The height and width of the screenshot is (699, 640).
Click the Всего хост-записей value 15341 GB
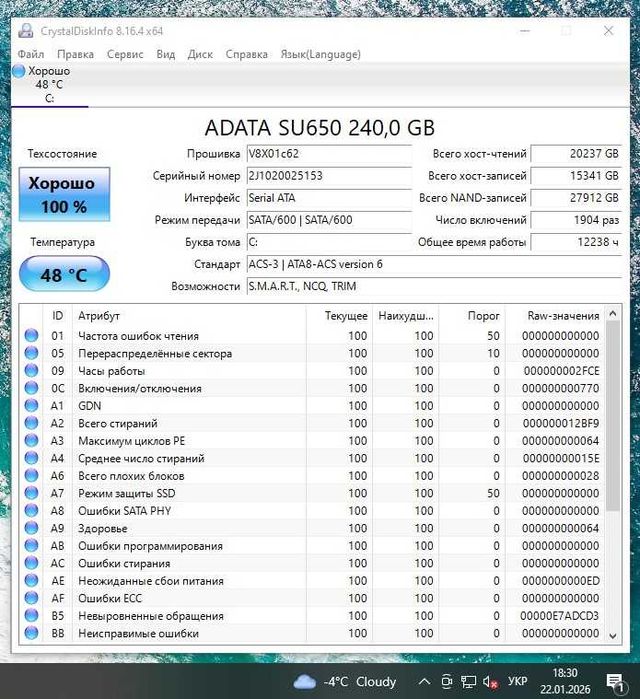pyautogui.click(x=576, y=176)
